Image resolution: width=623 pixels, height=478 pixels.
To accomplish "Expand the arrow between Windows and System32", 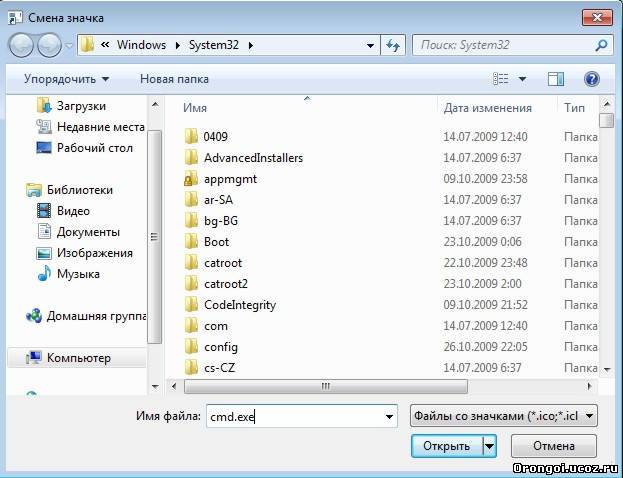I will pos(178,45).
